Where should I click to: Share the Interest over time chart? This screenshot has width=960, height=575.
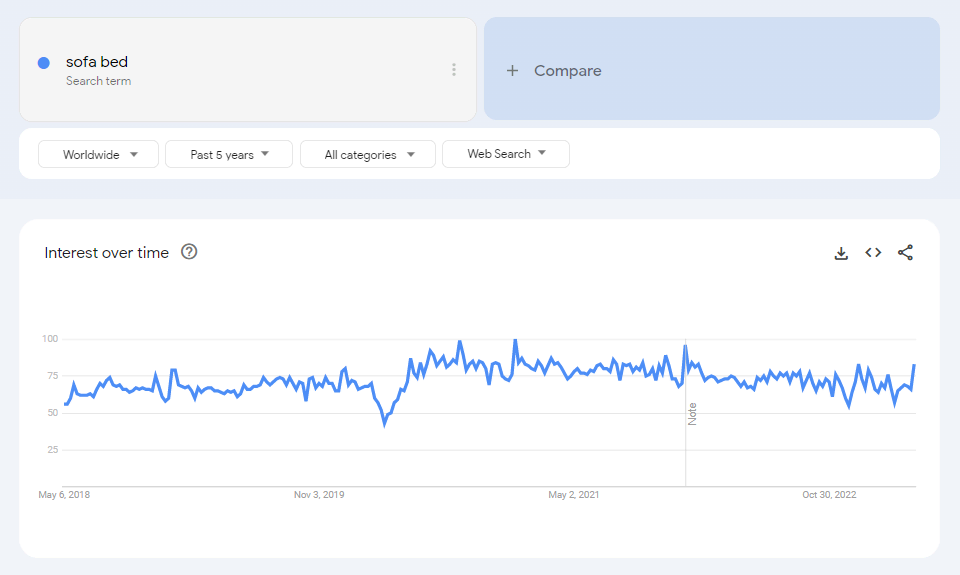905,253
